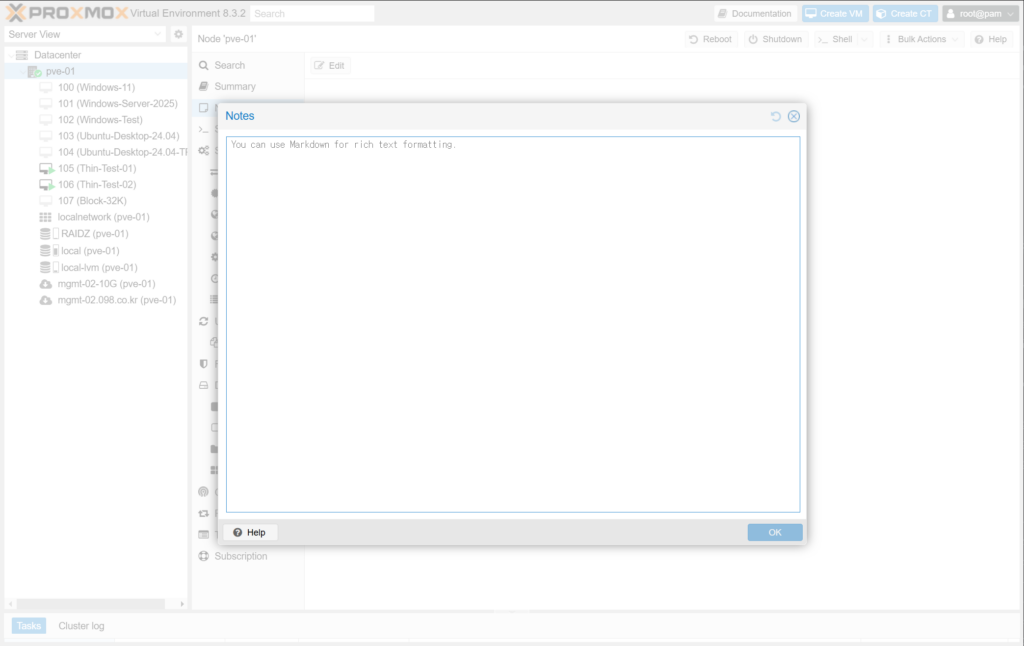Open the root@pam user menu
This screenshot has width=1024, height=646.
tap(980, 14)
